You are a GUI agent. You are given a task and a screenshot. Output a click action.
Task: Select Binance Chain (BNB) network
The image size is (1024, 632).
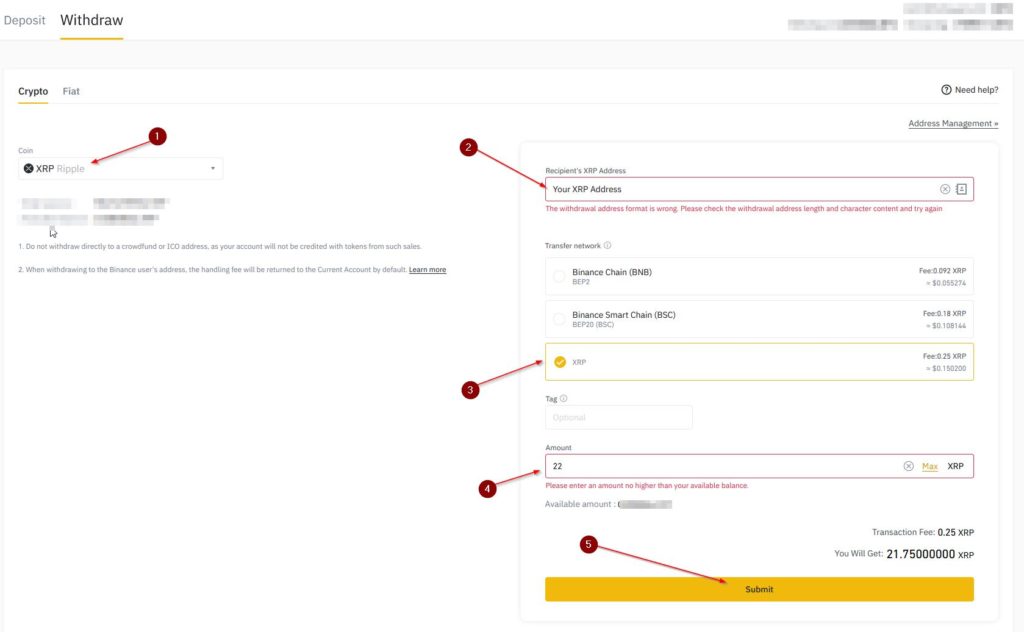coord(759,276)
